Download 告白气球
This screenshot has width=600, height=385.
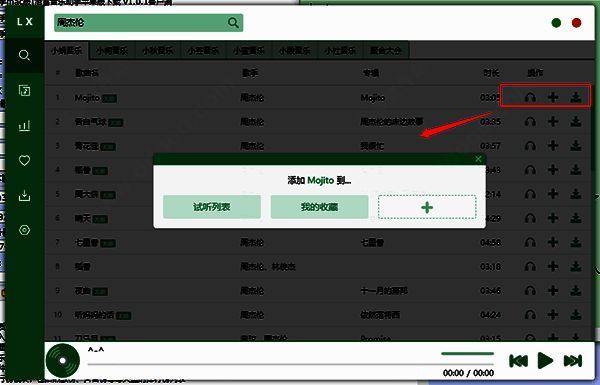(576, 122)
